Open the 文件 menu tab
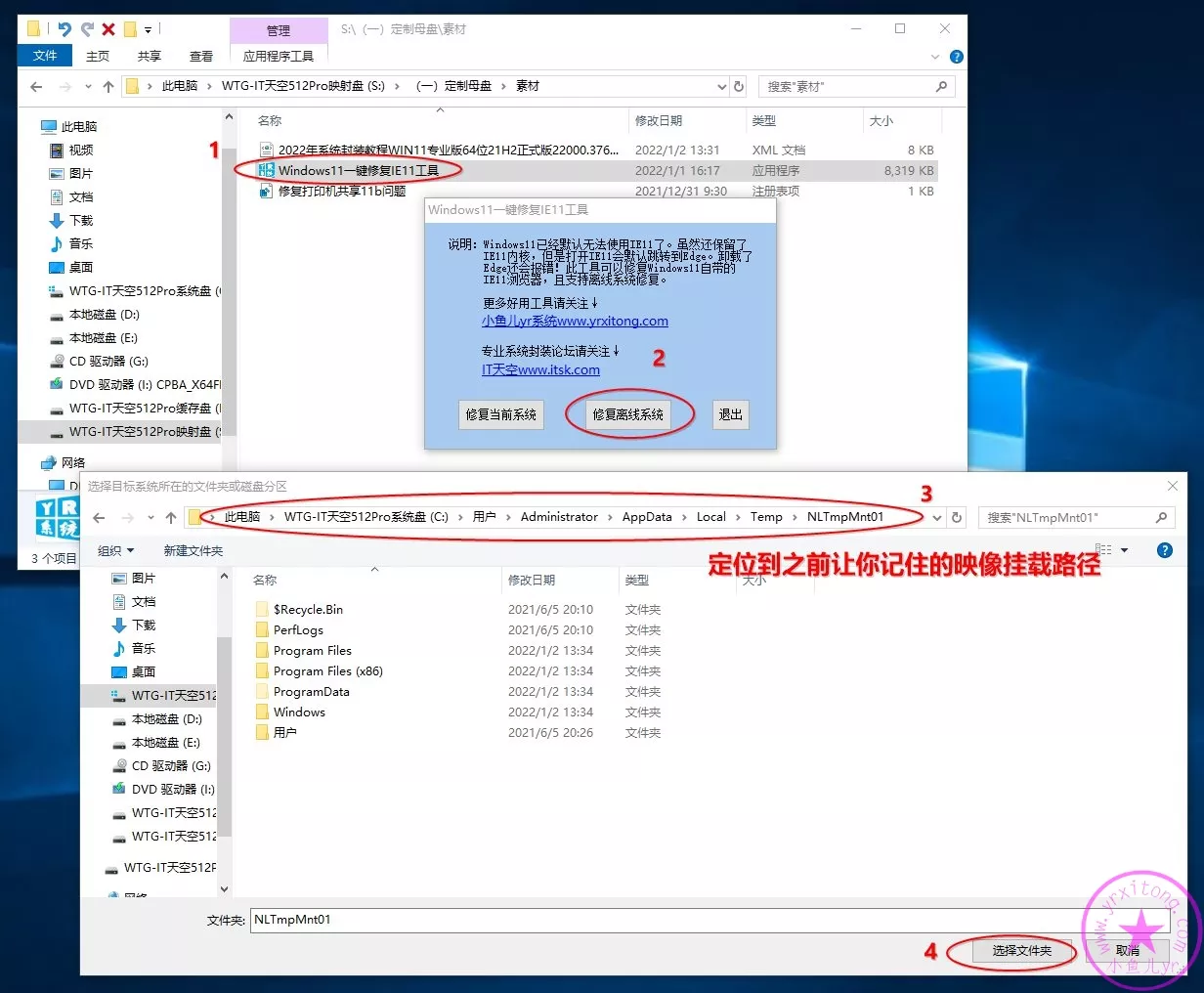This screenshot has height=993, width=1204. [x=45, y=56]
